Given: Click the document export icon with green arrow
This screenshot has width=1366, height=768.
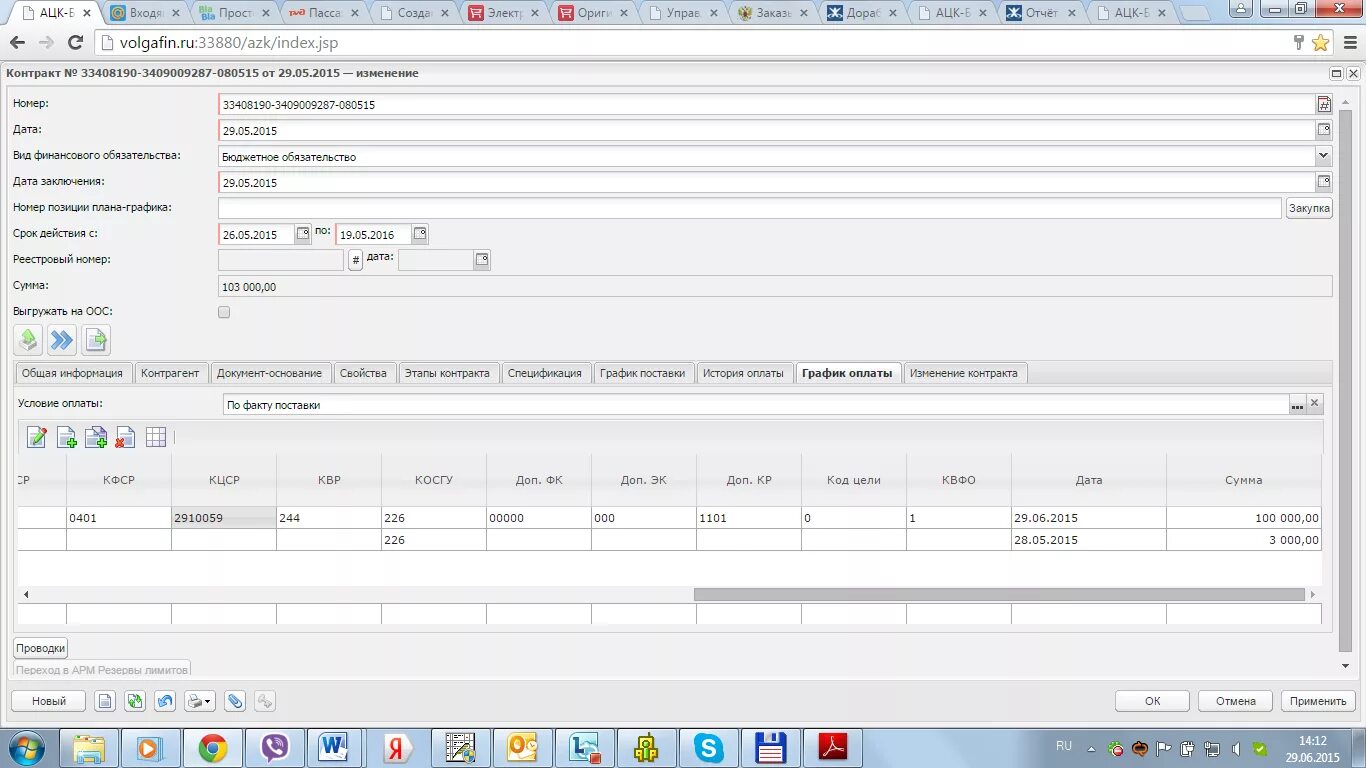Looking at the screenshot, I should click(96, 340).
